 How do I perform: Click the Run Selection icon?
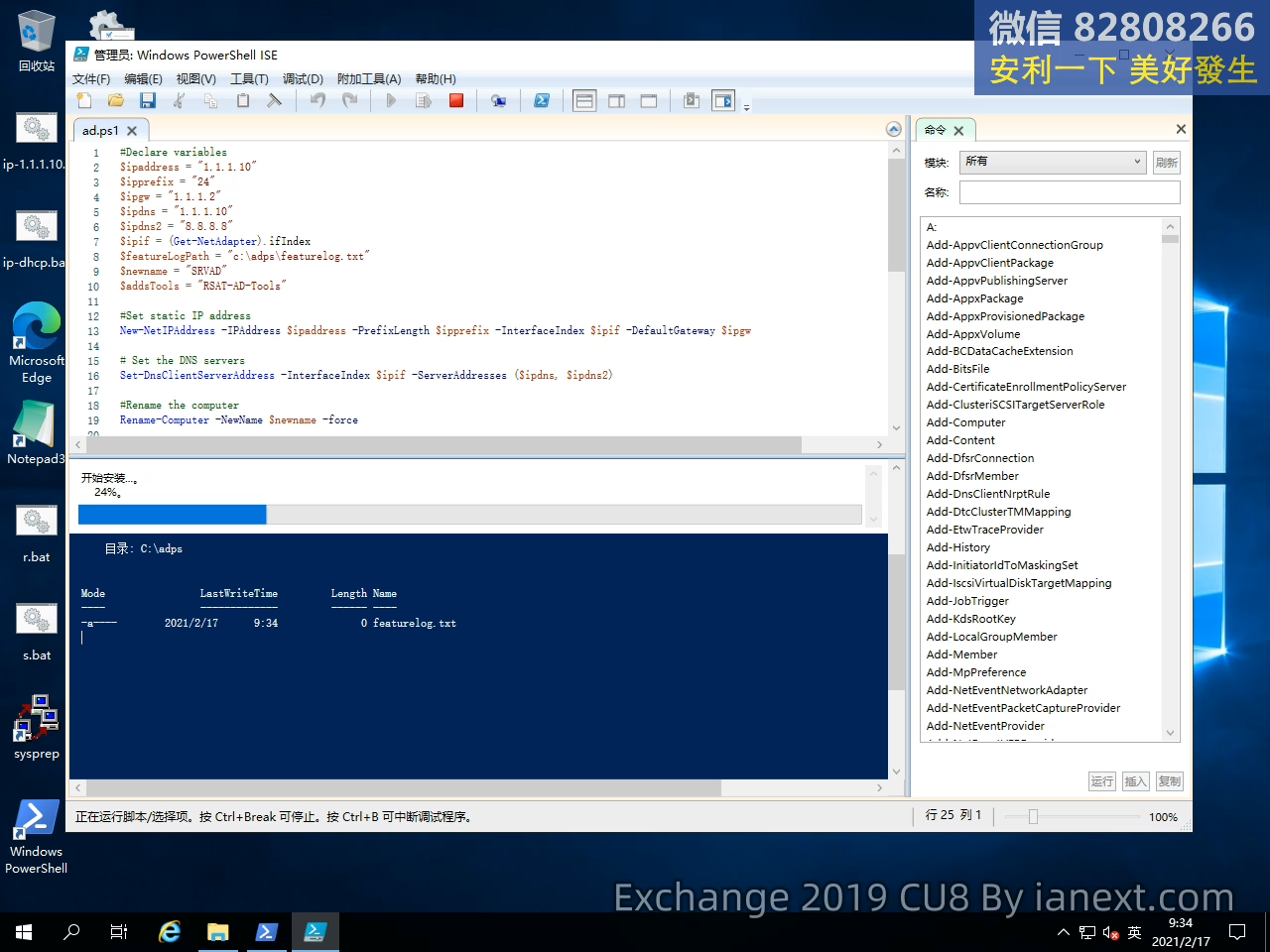[424, 100]
